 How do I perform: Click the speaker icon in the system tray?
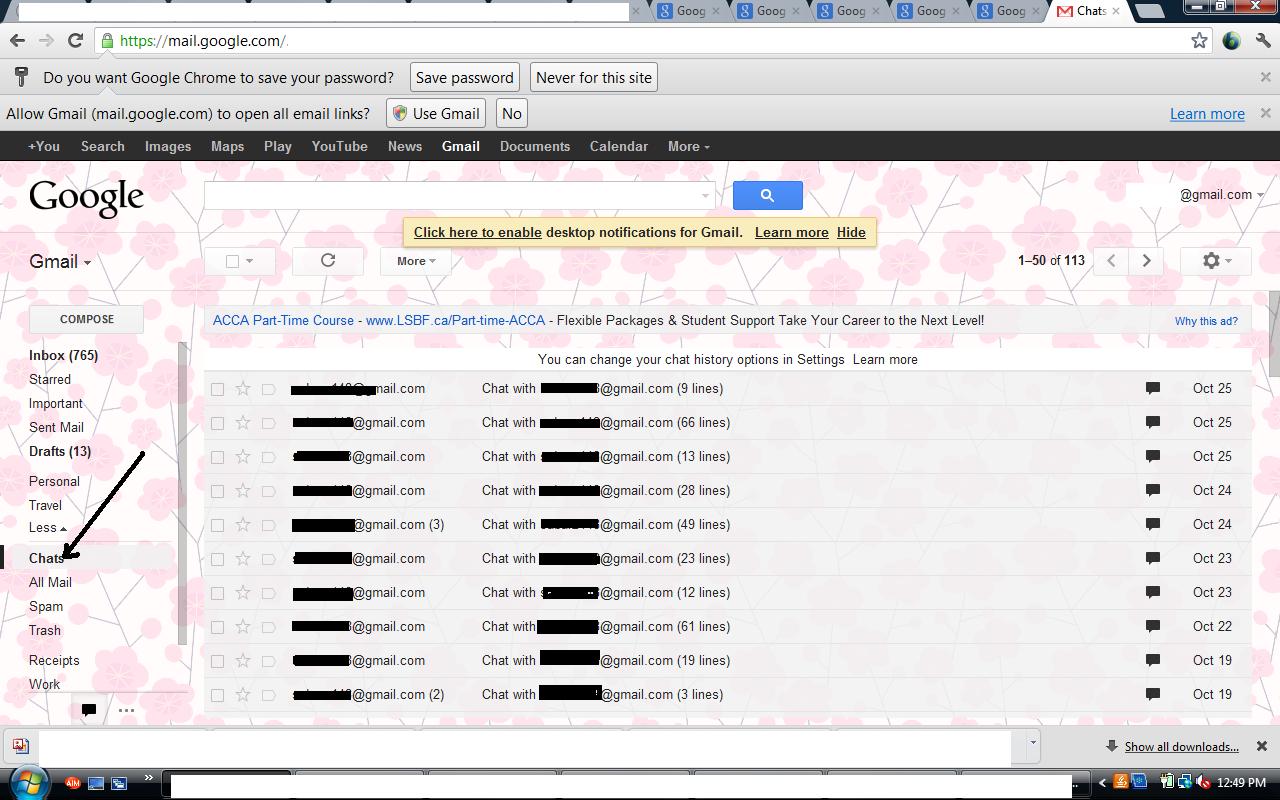click(1204, 782)
